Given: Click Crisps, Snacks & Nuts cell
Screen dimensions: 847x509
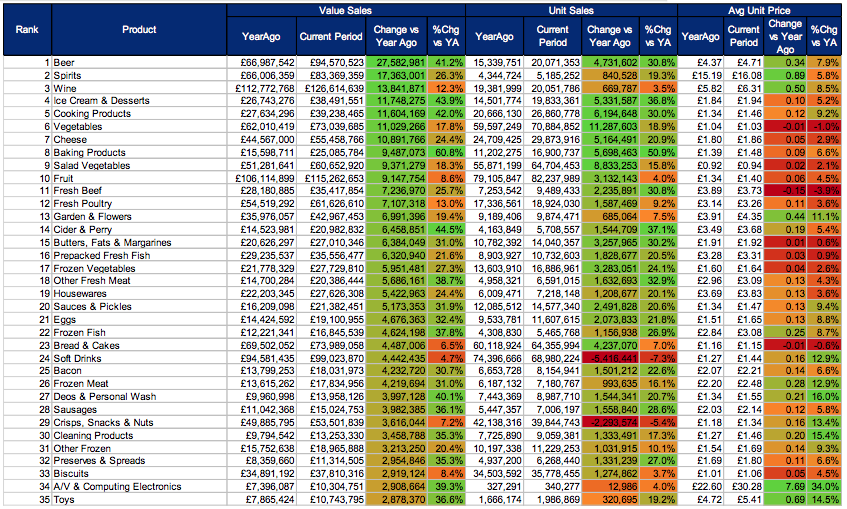Looking at the screenshot, I should click(x=139, y=423).
